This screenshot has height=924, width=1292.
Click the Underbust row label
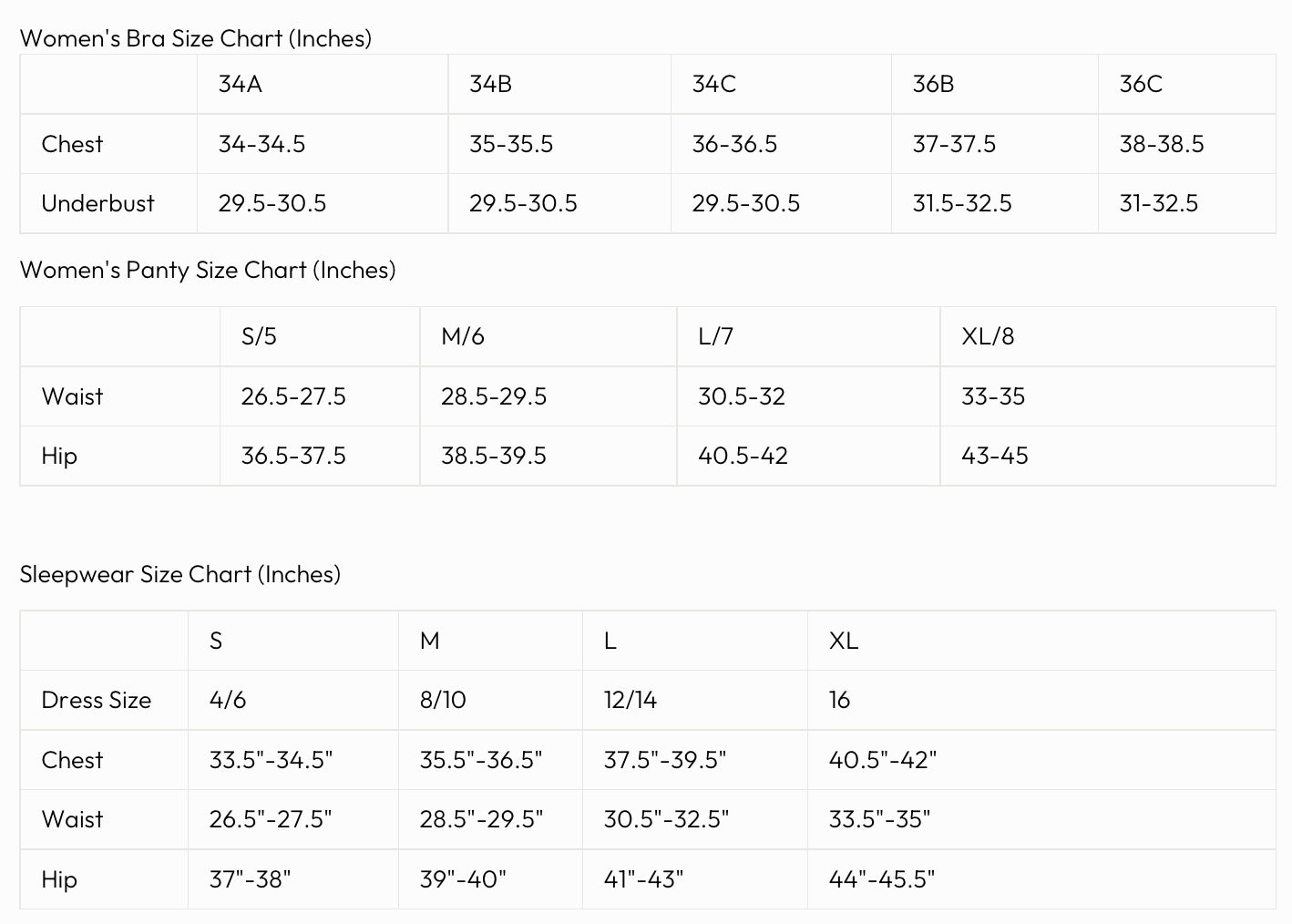pyautogui.click(x=97, y=203)
